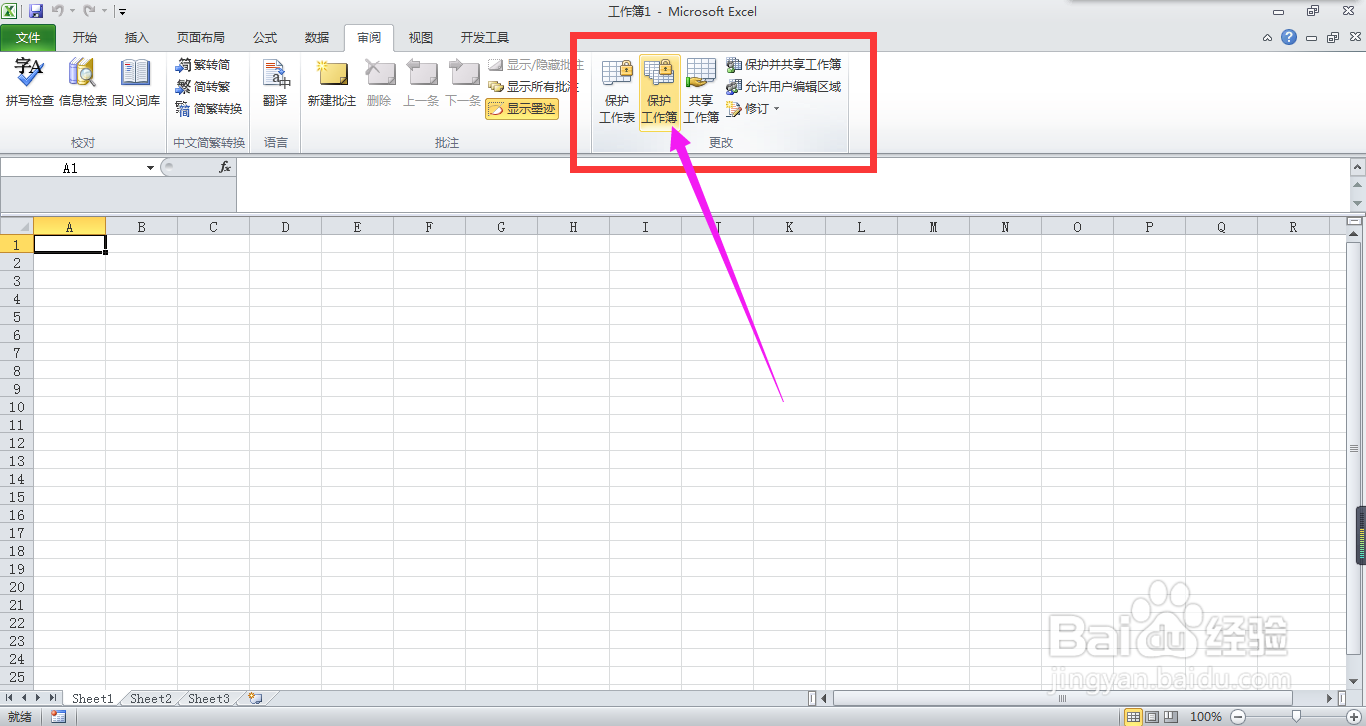The width and height of the screenshot is (1366, 726).
Task: Click Show/Hide Comment (显示/隐藏批注)
Action: [535, 65]
